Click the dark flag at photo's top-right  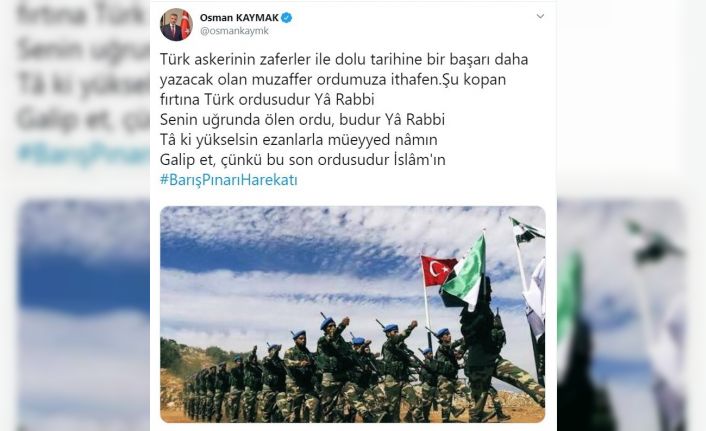tap(527, 231)
